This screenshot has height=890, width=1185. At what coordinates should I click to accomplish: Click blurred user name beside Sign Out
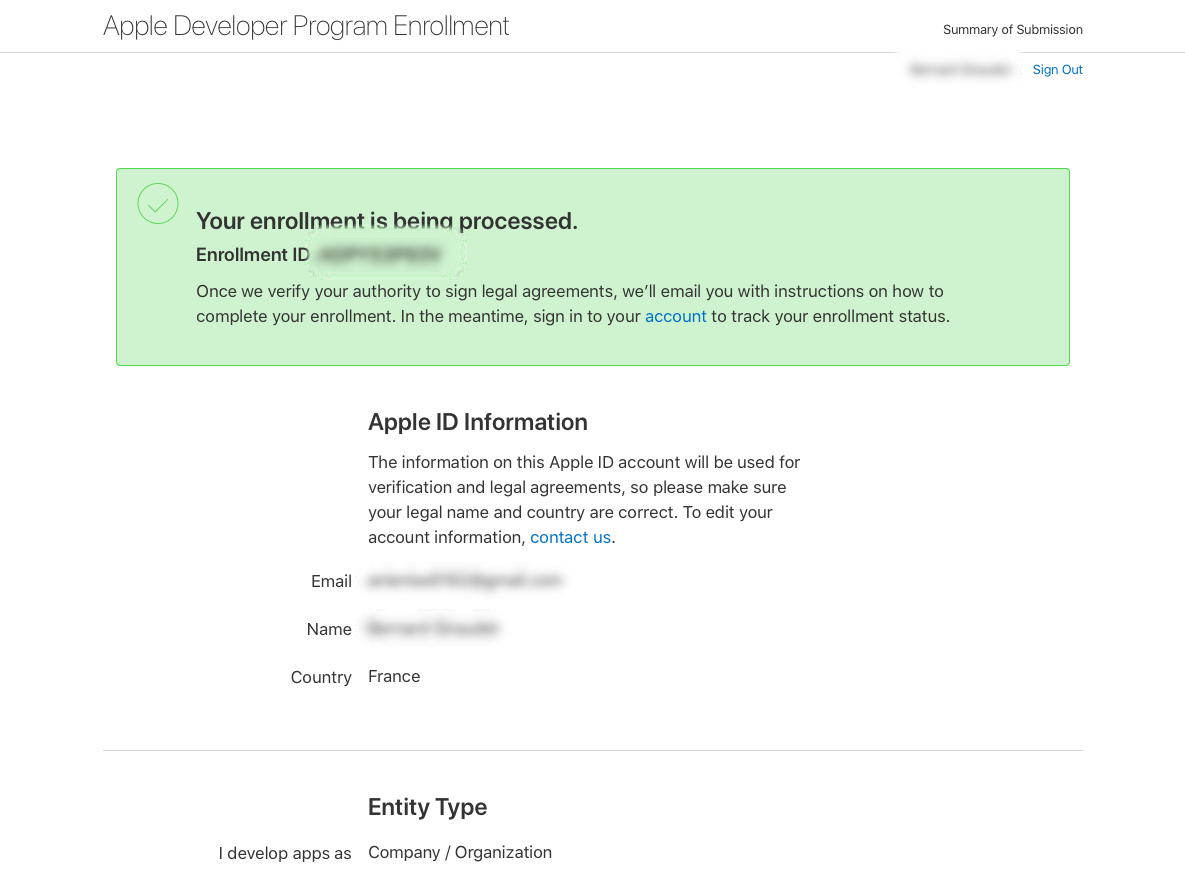tap(960, 70)
